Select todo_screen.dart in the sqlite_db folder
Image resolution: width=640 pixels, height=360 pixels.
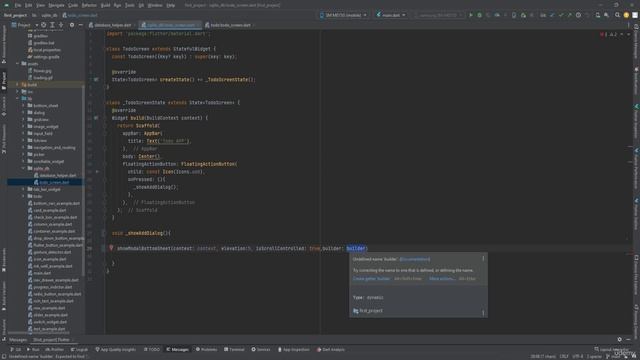tap(52, 182)
